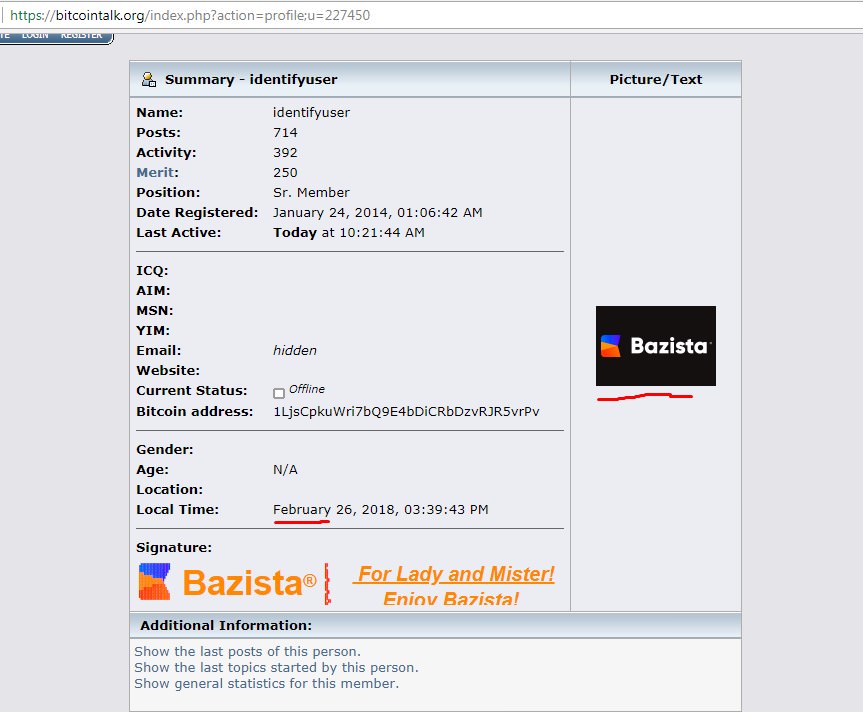Click the browser address bar URL

click(x=190, y=15)
